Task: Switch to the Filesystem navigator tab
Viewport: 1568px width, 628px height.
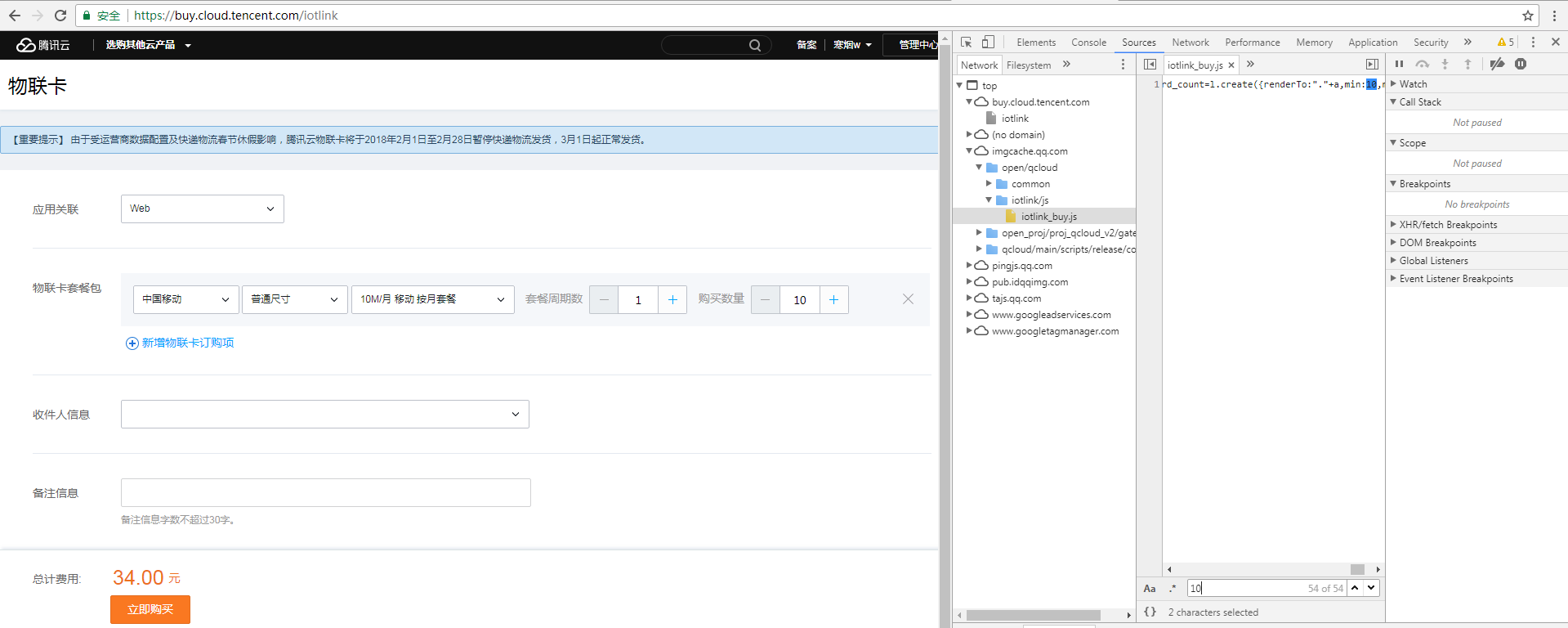Action: pyautogui.click(x=1029, y=65)
